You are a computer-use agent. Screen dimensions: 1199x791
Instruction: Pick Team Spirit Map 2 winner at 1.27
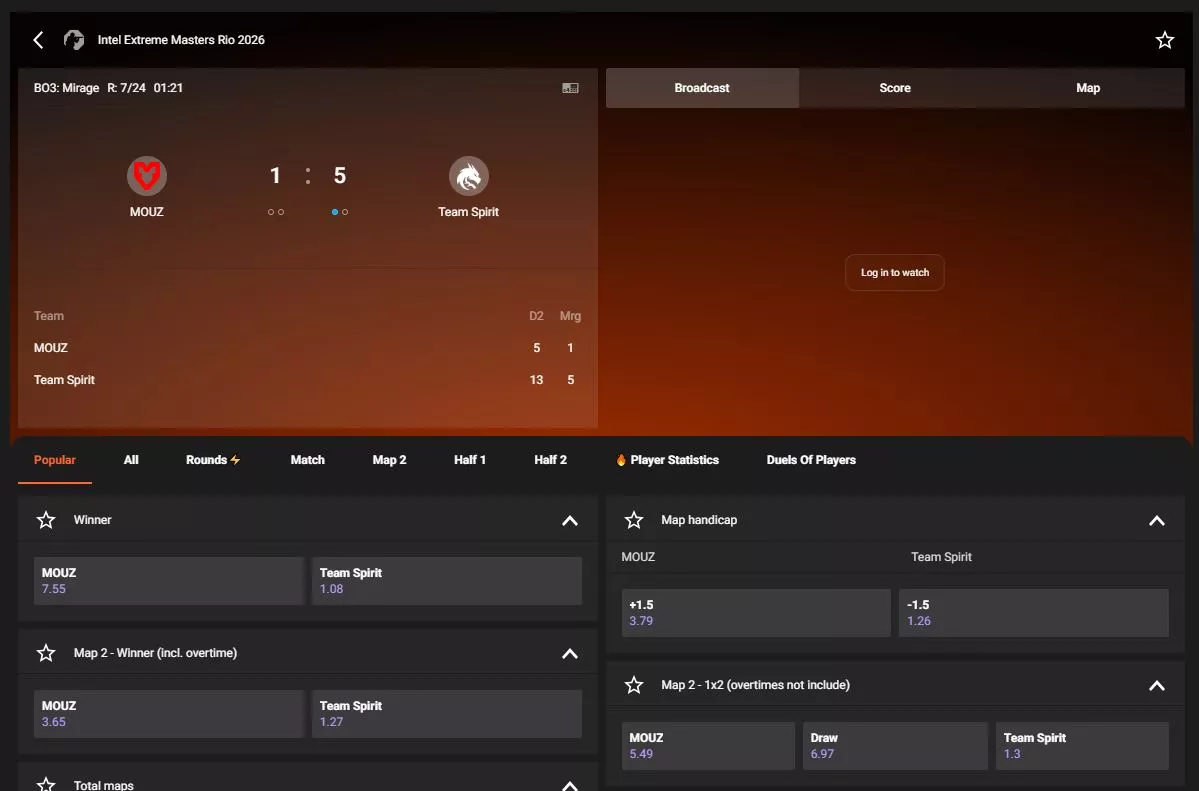447,714
